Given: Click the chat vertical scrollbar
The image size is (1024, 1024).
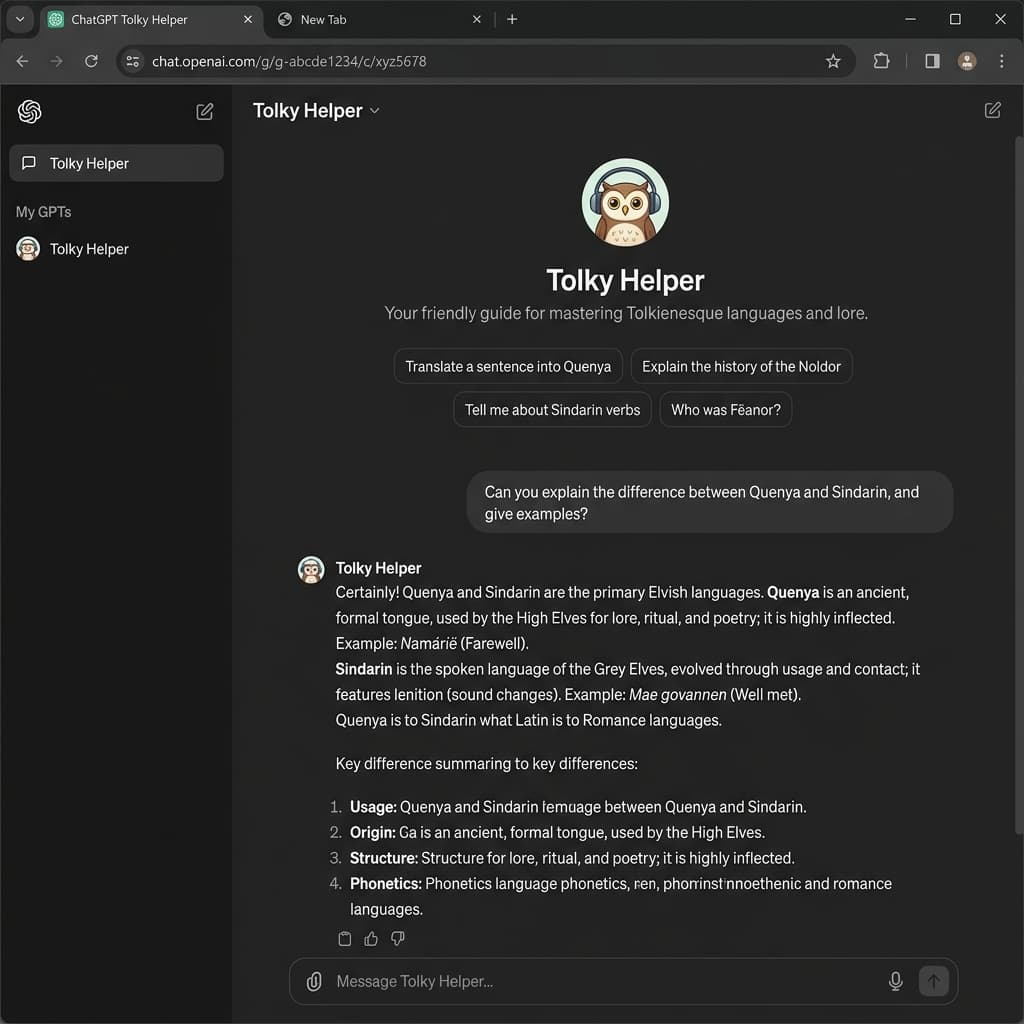Looking at the screenshot, I should click(1018, 483).
